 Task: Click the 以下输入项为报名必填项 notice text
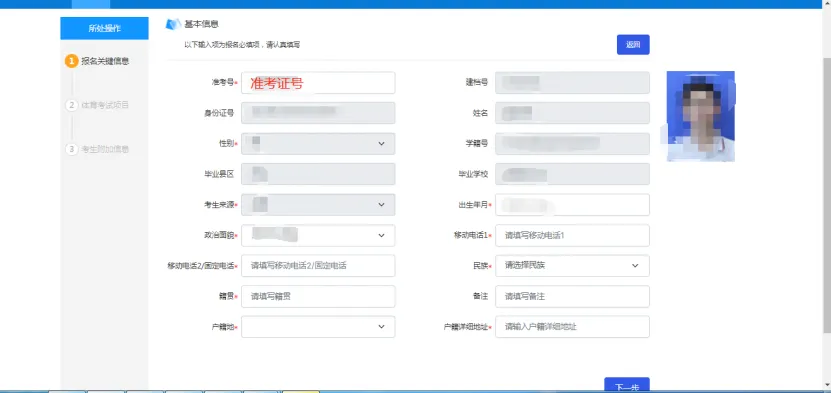(x=242, y=45)
